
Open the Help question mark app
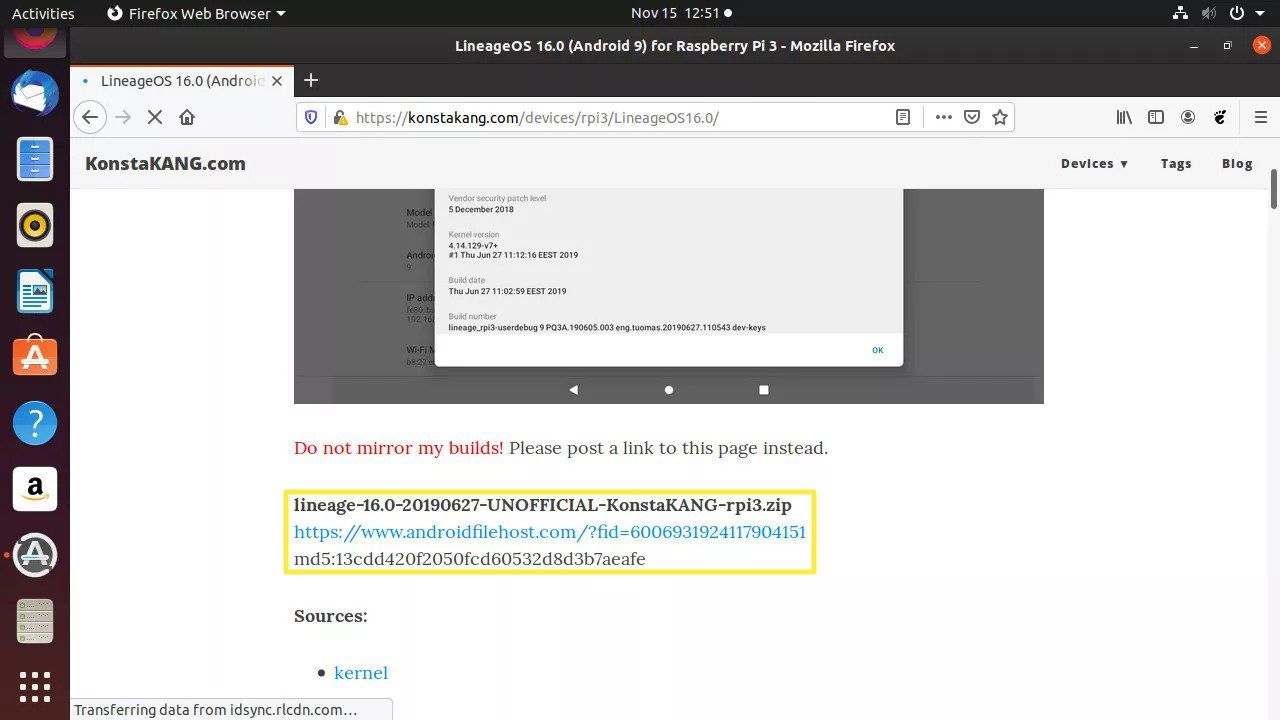click(35, 423)
